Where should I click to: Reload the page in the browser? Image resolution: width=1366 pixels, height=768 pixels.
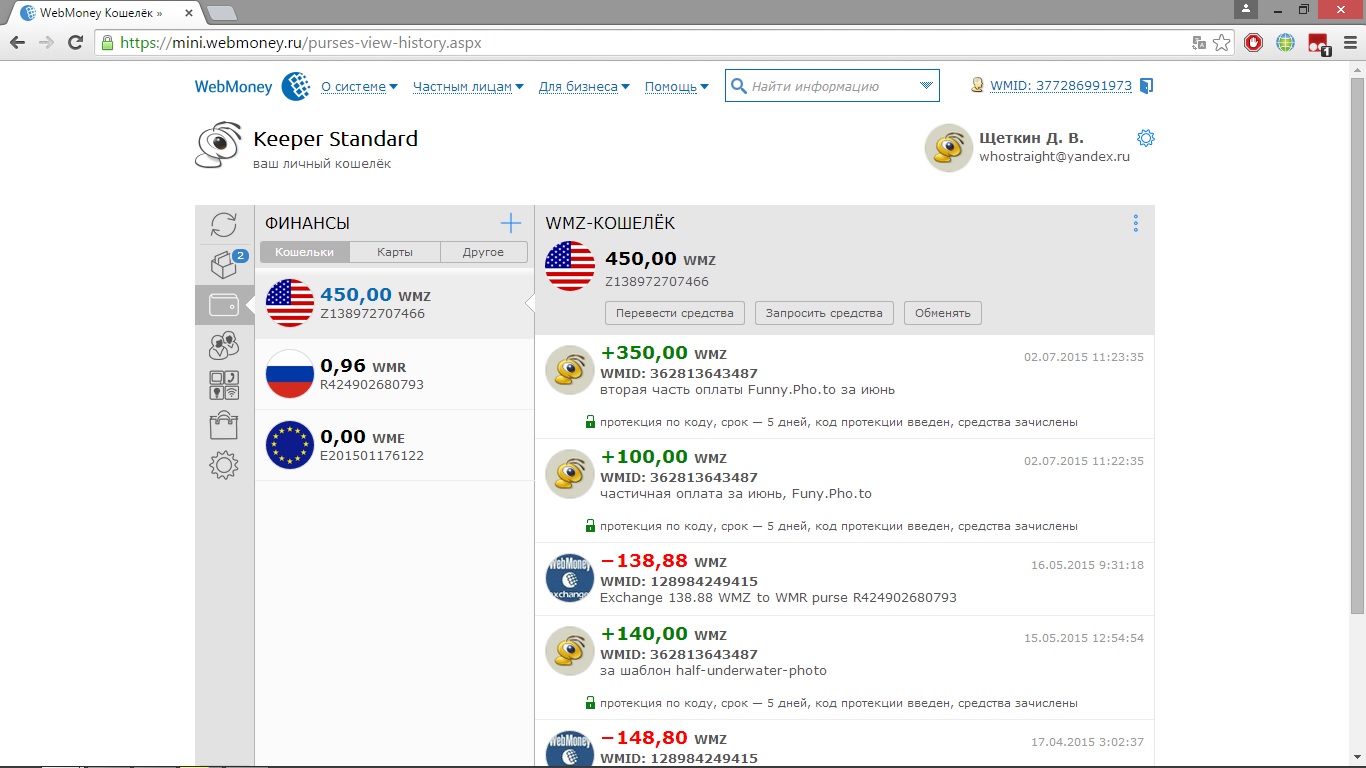click(75, 43)
